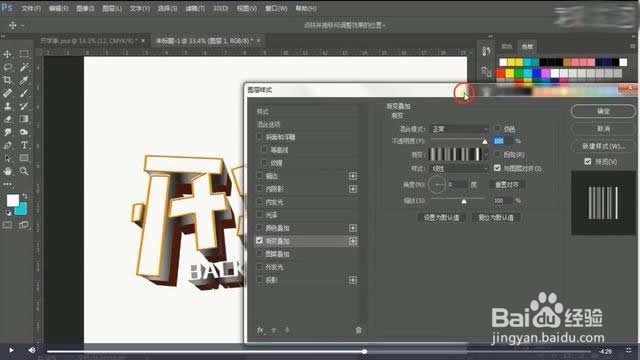Click the 新建样式 button
Viewport: 640px width, 360px height.
pos(603,146)
